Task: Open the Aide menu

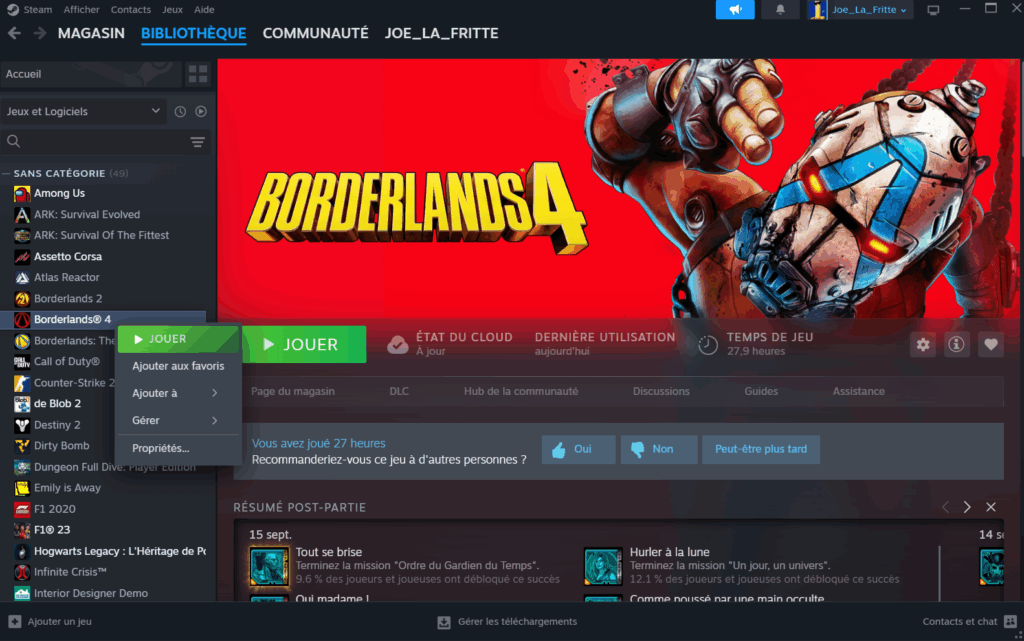Action: (x=204, y=10)
